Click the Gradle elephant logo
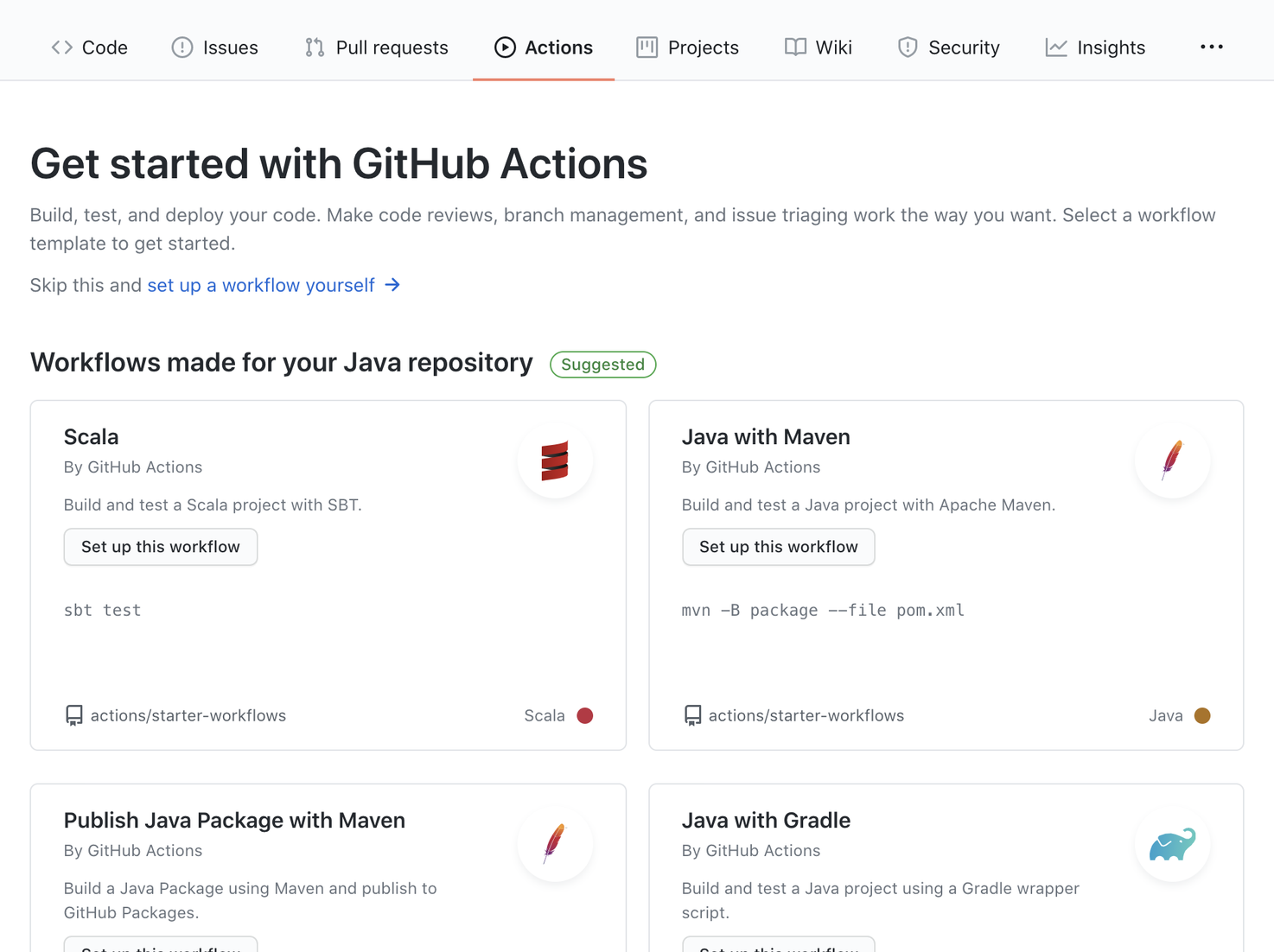The height and width of the screenshot is (952, 1274). [x=1173, y=844]
